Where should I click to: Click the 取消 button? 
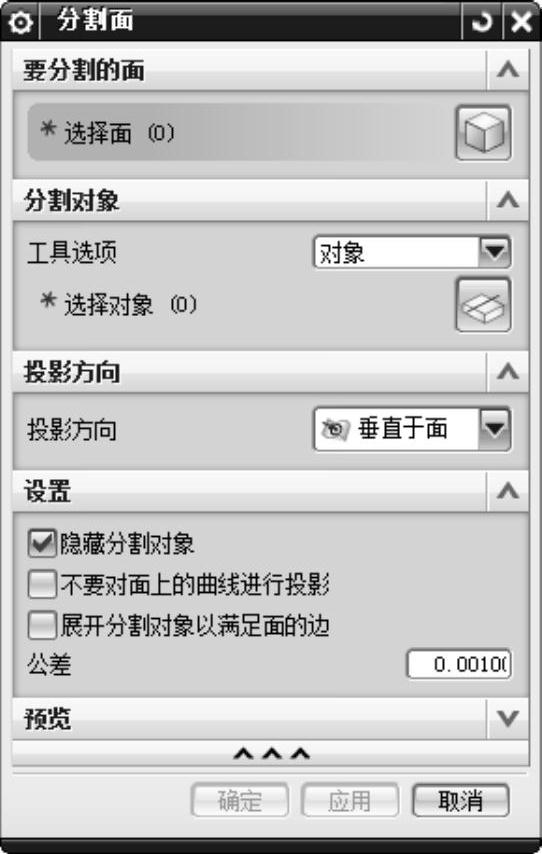point(460,801)
